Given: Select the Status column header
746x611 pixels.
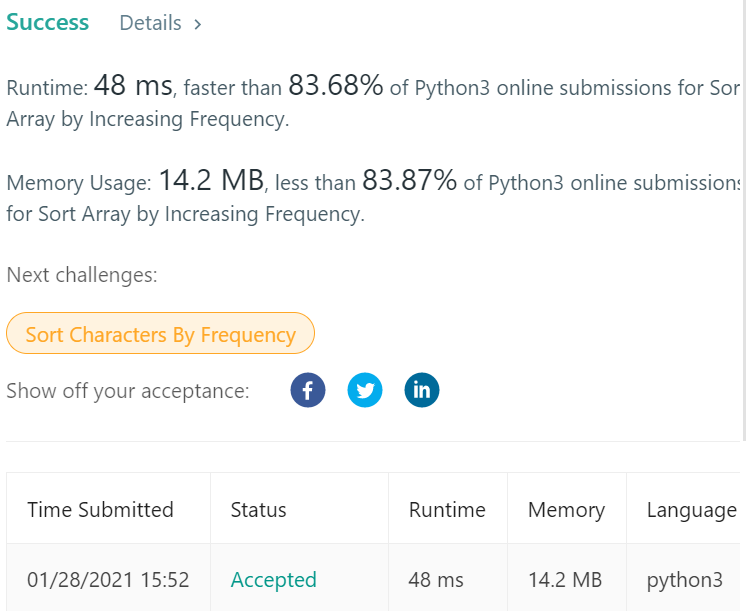Looking at the screenshot, I should pos(258,510).
